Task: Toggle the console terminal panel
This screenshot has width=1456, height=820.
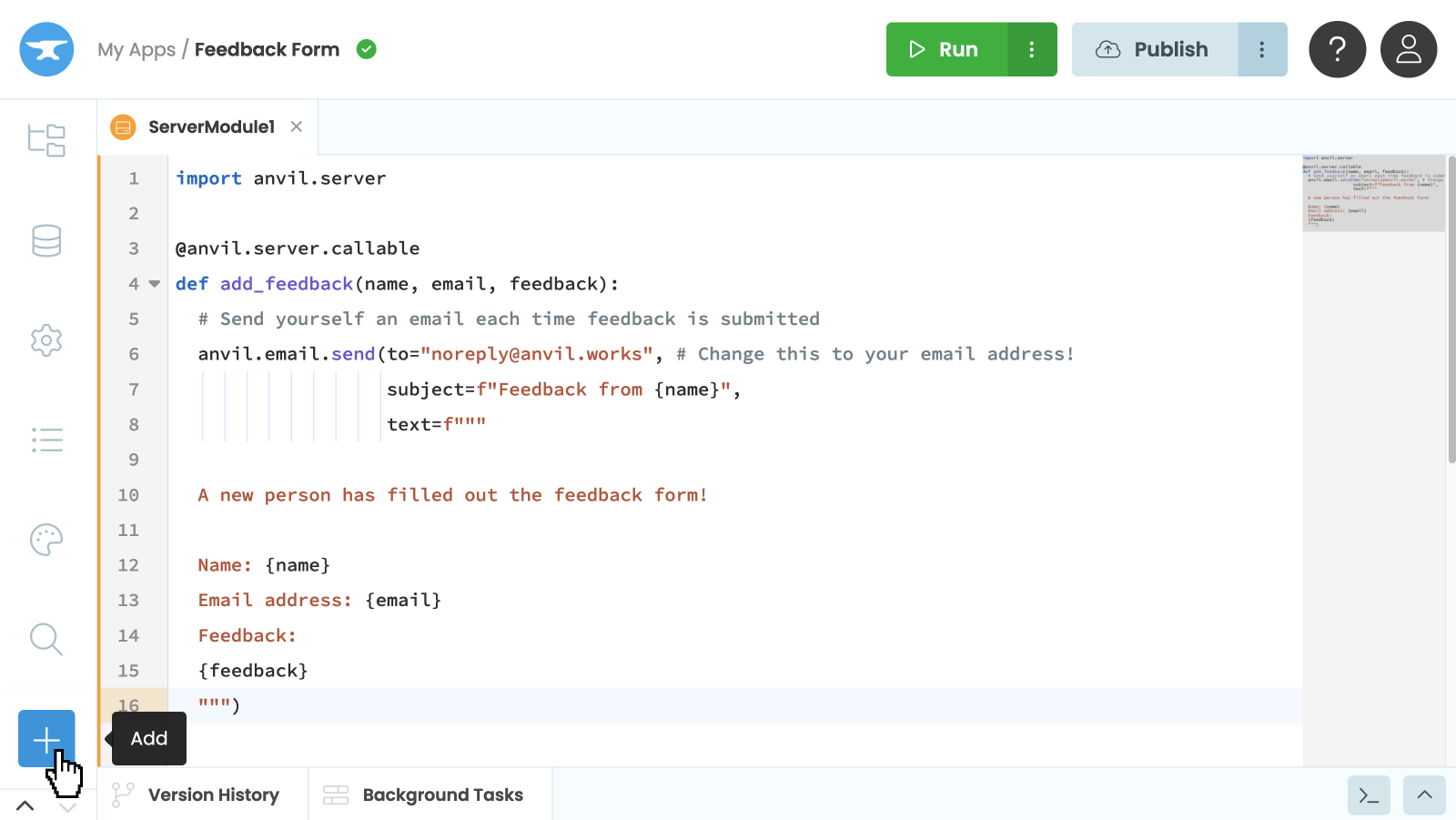Action: point(1369,795)
